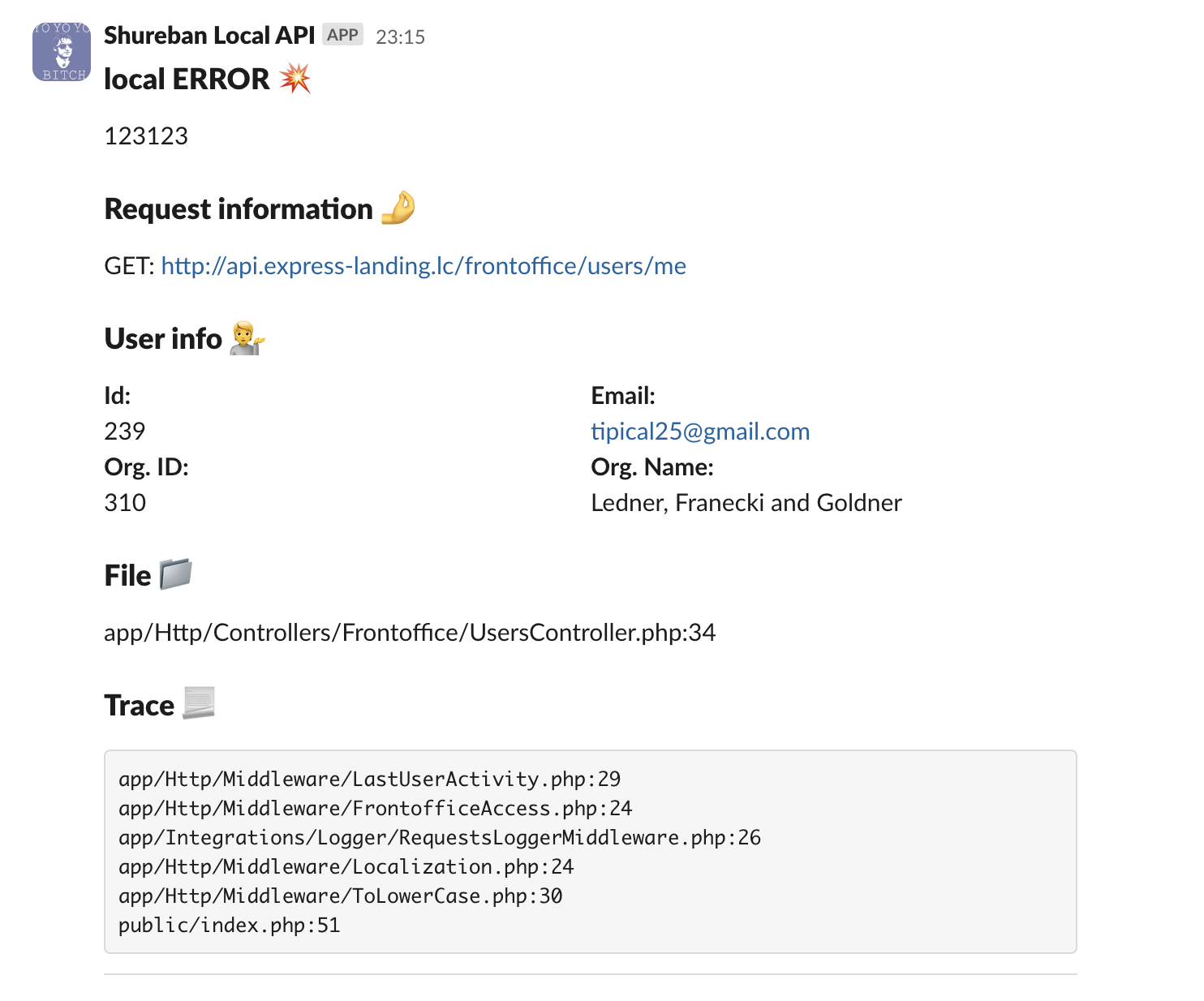Click the public/index.php:51 trace line
The width and height of the screenshot is (1204, 1001).
pos(229,926)
